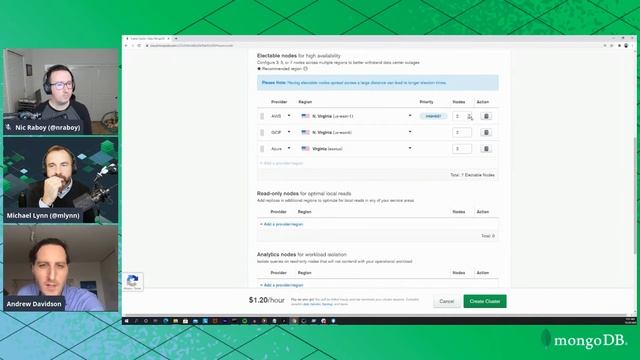The height and width of the screenshot is (360, 640).
Task: Click the GCP row nodes count field
Action: [x=462, y=133]
